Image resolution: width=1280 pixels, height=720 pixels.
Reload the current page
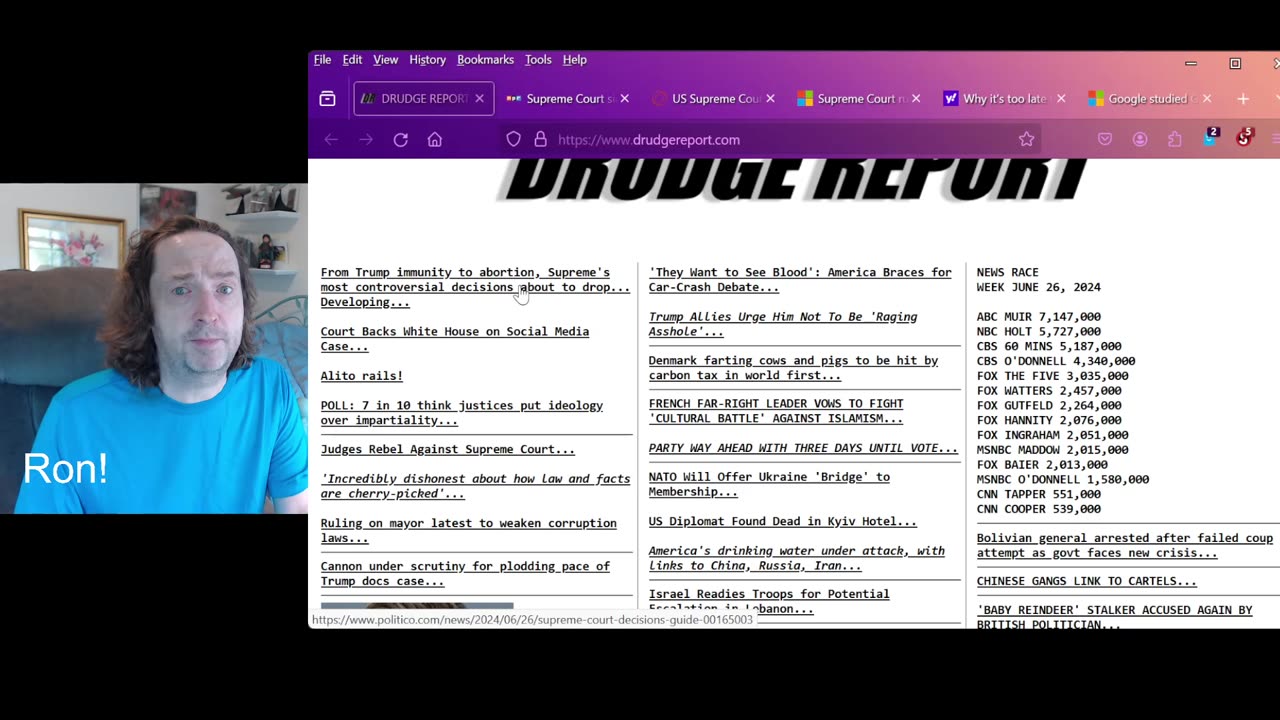pyautogui.click(x=400, y=140)
